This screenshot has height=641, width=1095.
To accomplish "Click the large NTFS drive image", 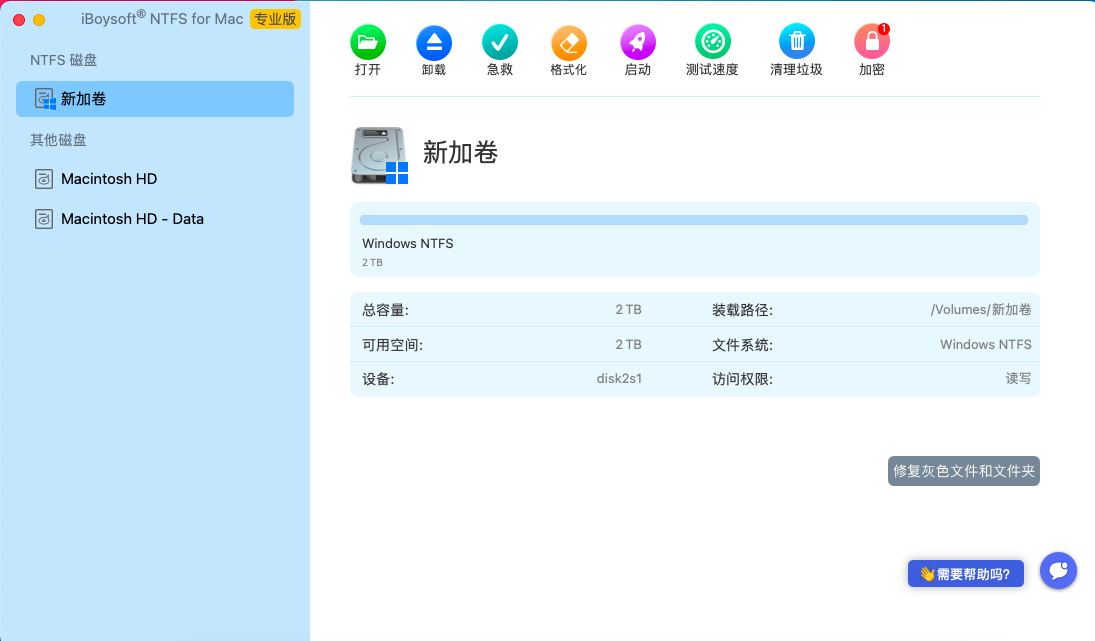I will (x=379, y=155).
